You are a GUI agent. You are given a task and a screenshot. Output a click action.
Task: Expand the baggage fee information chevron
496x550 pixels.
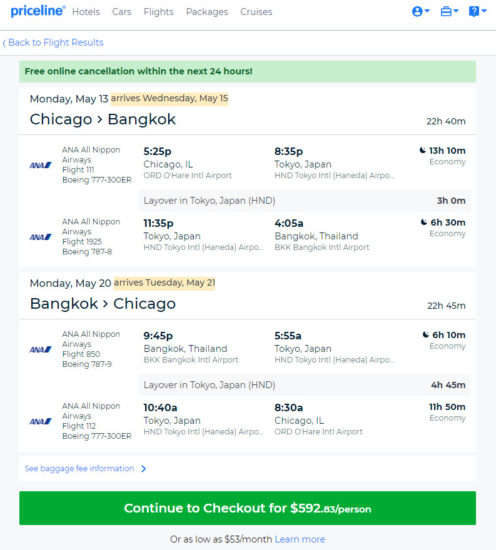[x=143, y=469]
